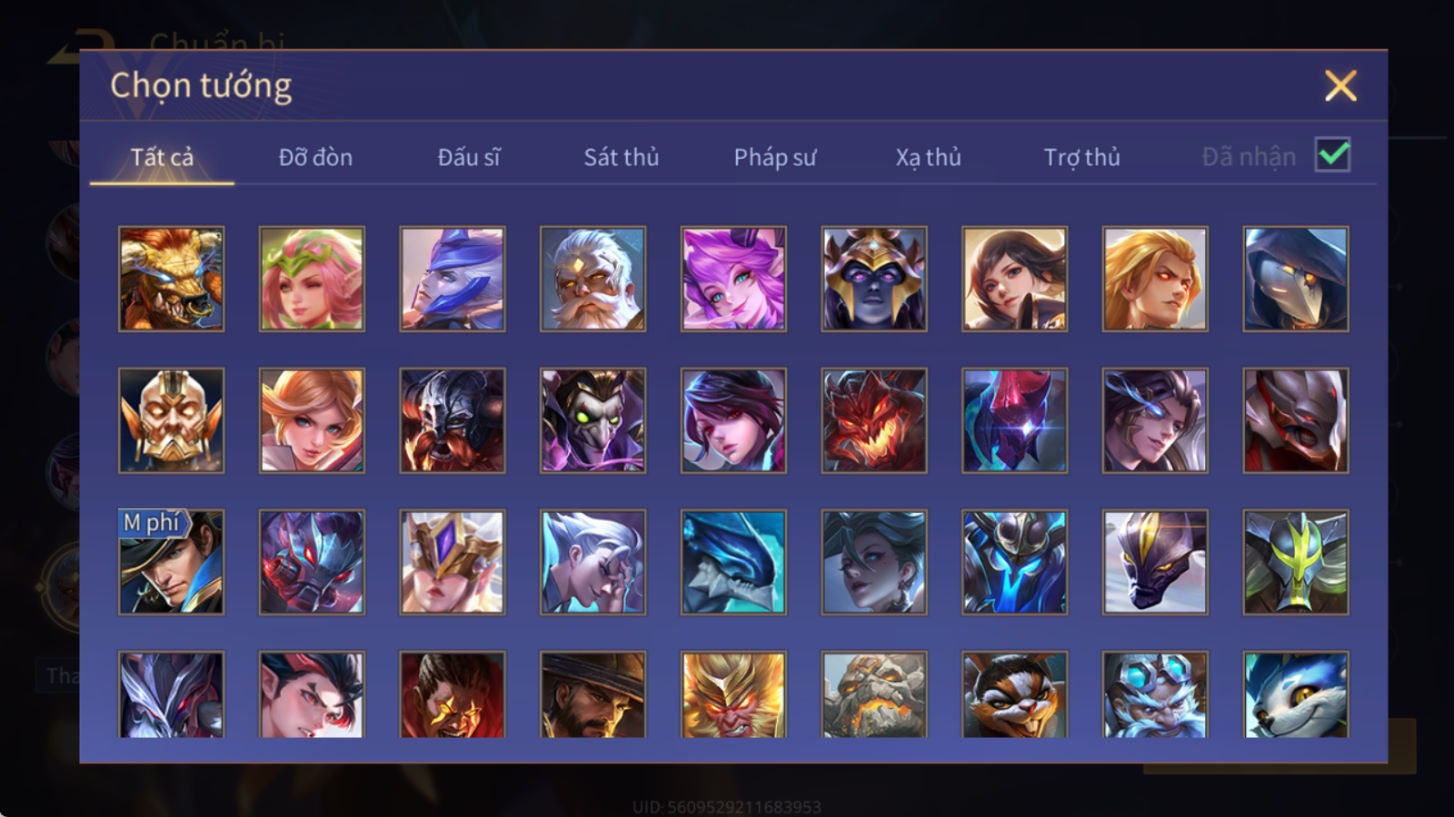Filter by Xạ thủ role
The height and width of the screenshot is (817, 1454).
(x=928, y=157)
